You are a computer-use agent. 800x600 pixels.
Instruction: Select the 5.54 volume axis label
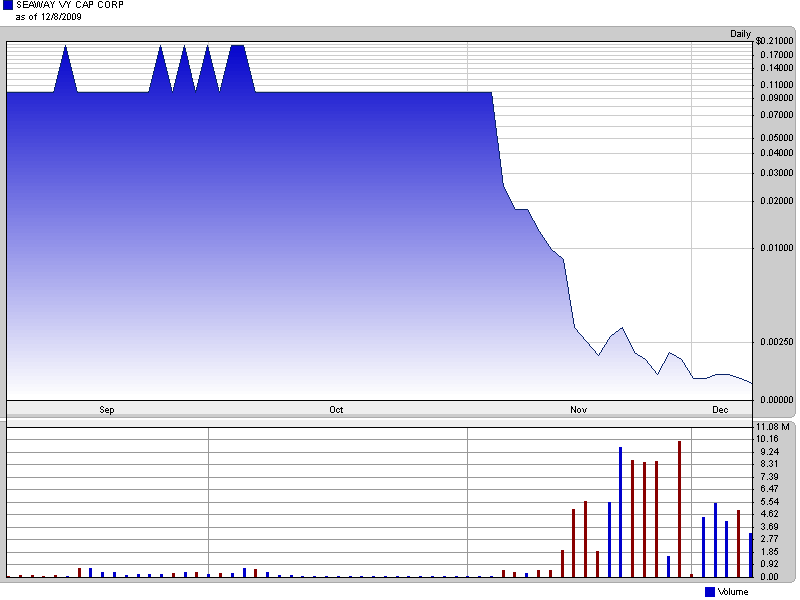pos(767,501)
